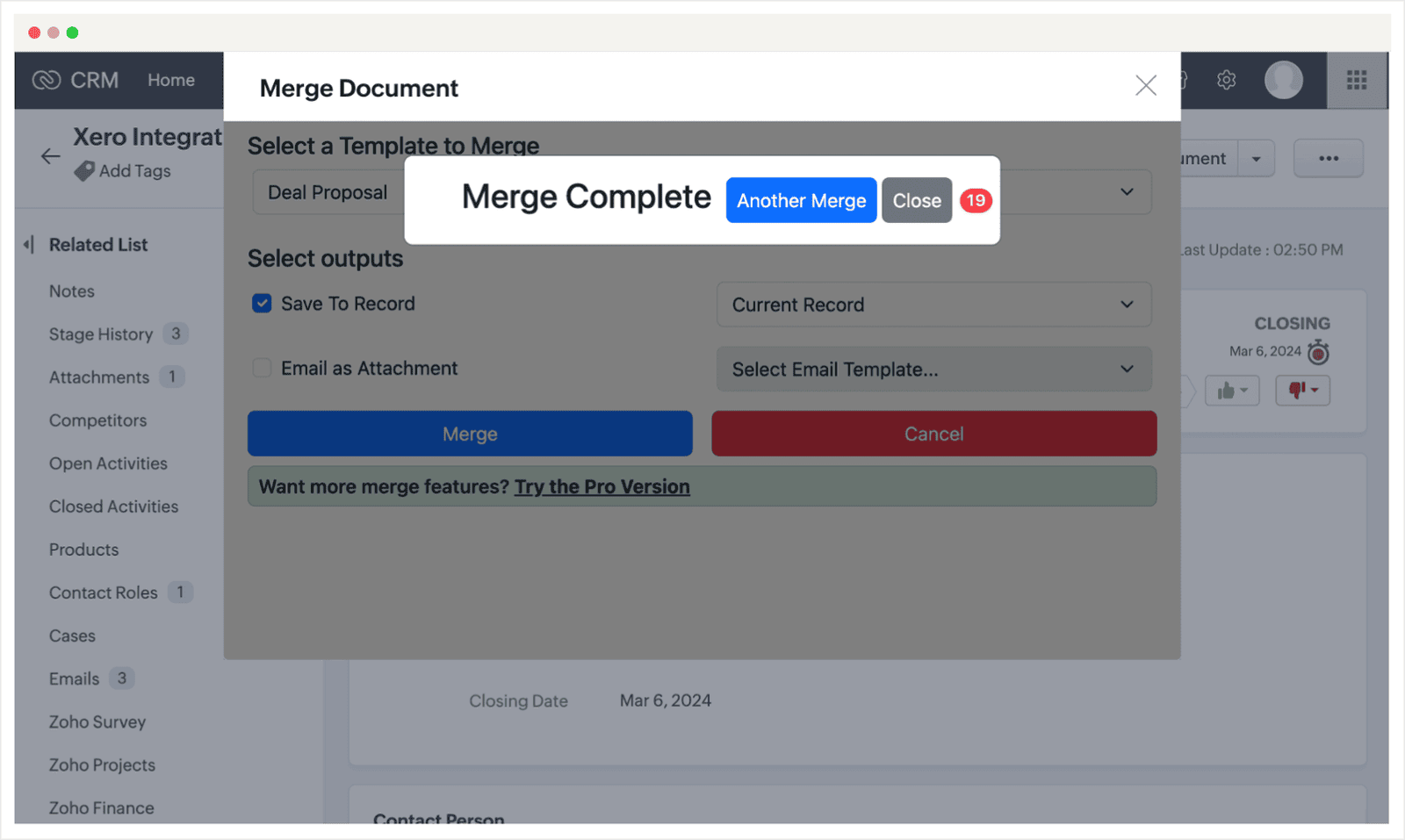Click the Add Tags tag icon
The height and width of the screenshot is (840, 1405).
click(x=84, y=171)
